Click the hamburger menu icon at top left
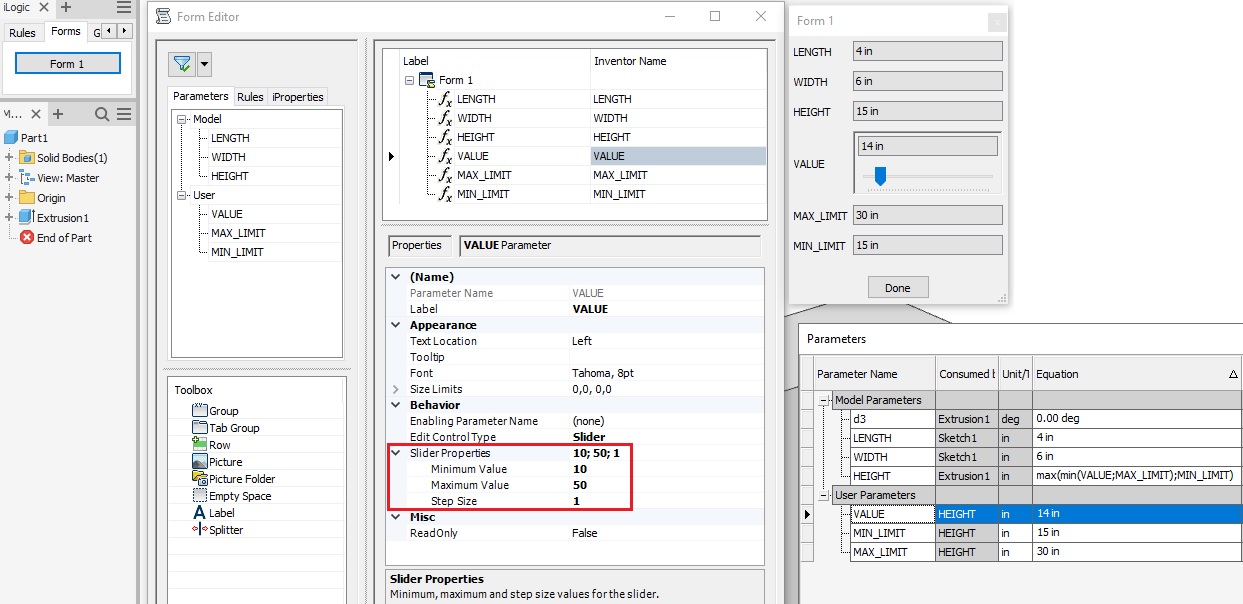The height and width of the screenshot is (604, 1243). pos(125,9)
